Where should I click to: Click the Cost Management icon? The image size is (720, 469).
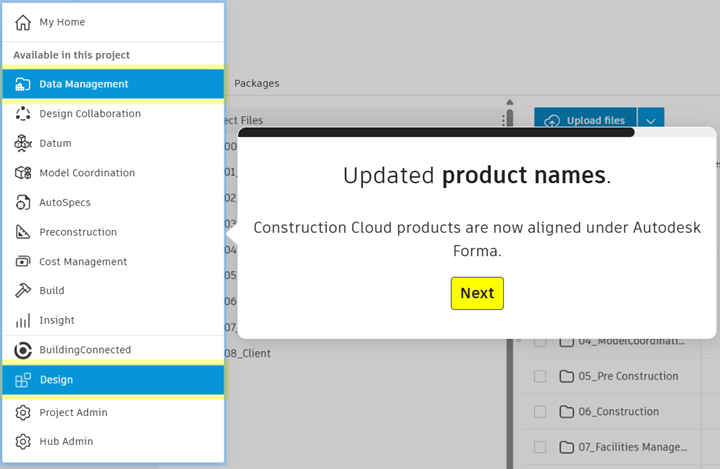23,261
